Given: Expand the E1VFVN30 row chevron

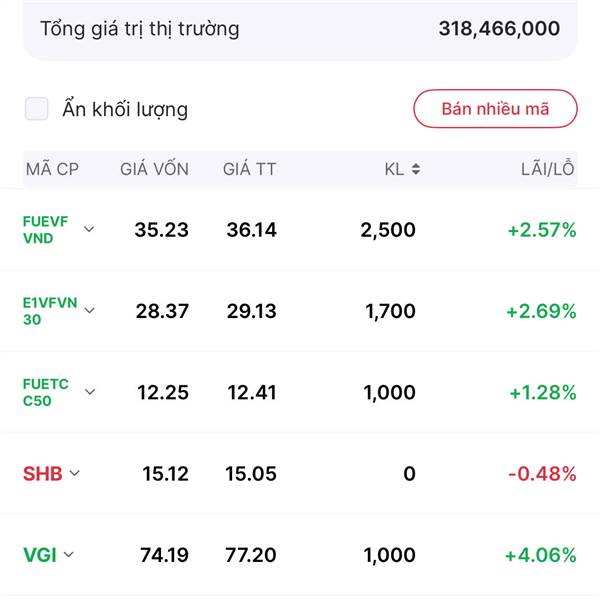Looking at the screenshot, I should pos(89,310).
